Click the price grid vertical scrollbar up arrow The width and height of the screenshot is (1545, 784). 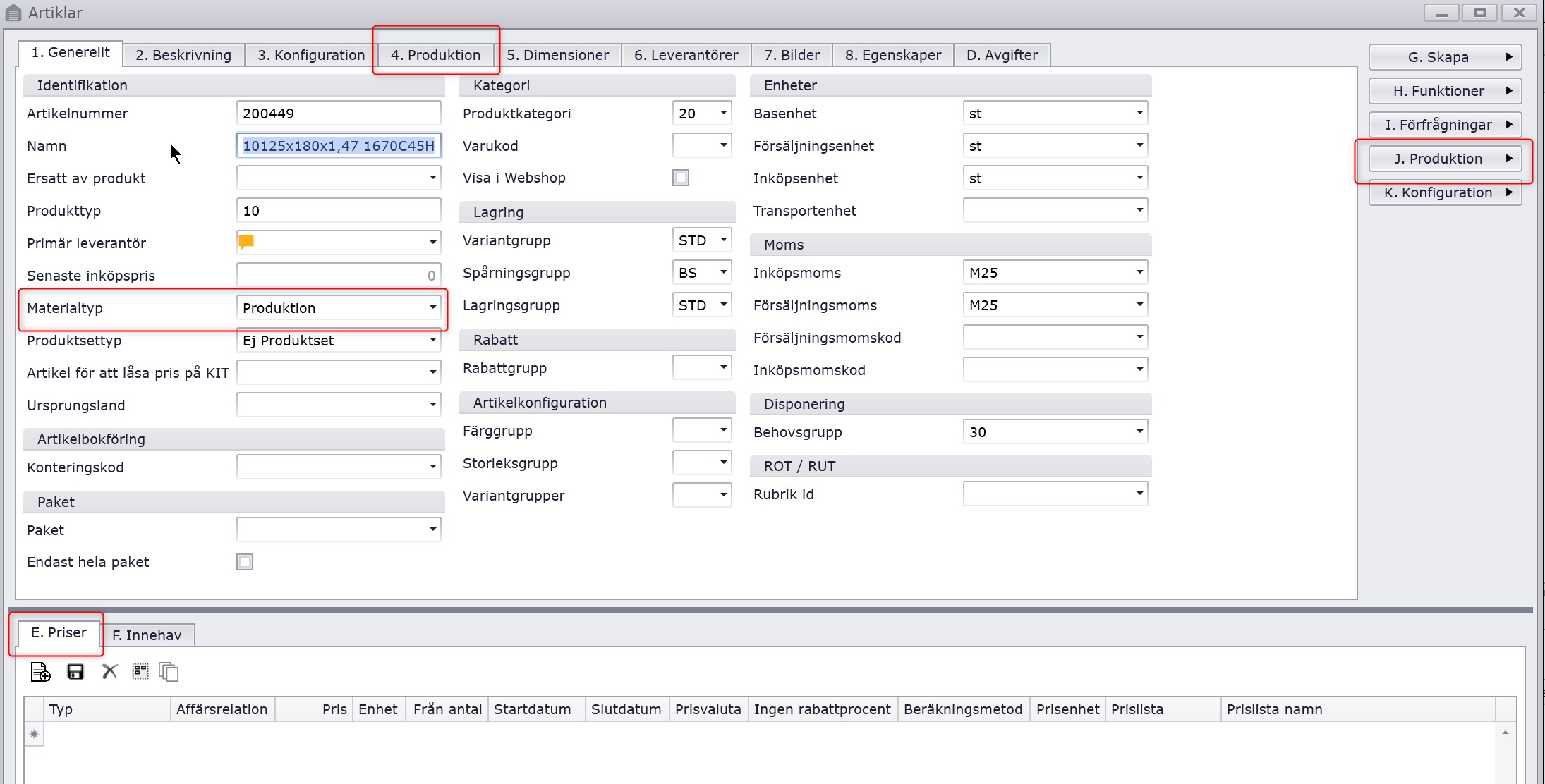(x=1505, y=733)
